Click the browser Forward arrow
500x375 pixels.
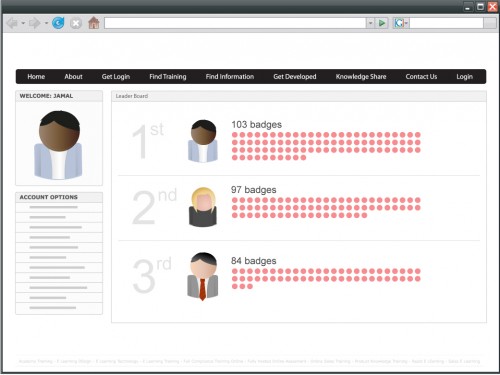click(x=34, y=23)
